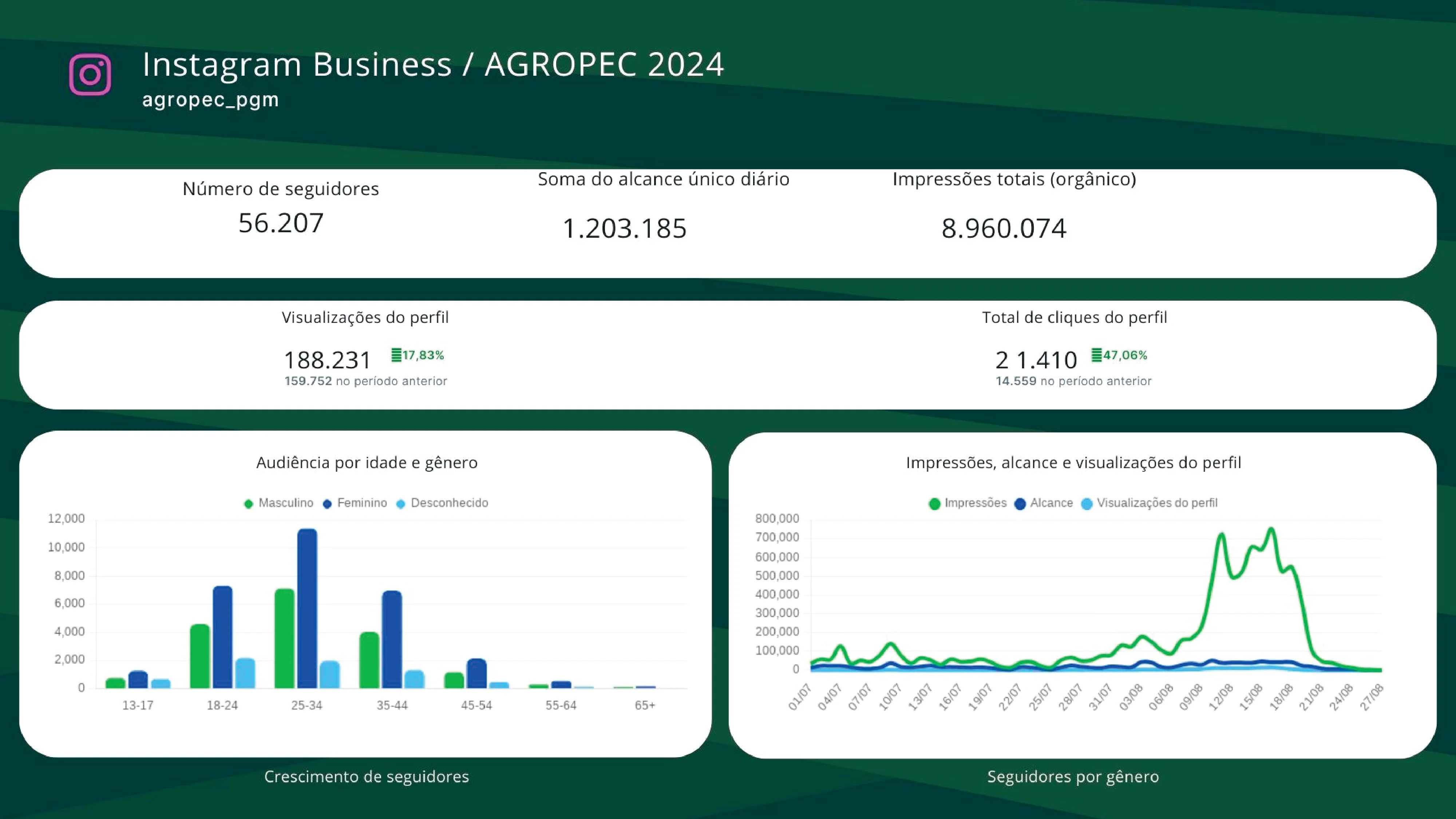
Task: Click the 55-64 age axis label
Action: click(x=561, y=705)
